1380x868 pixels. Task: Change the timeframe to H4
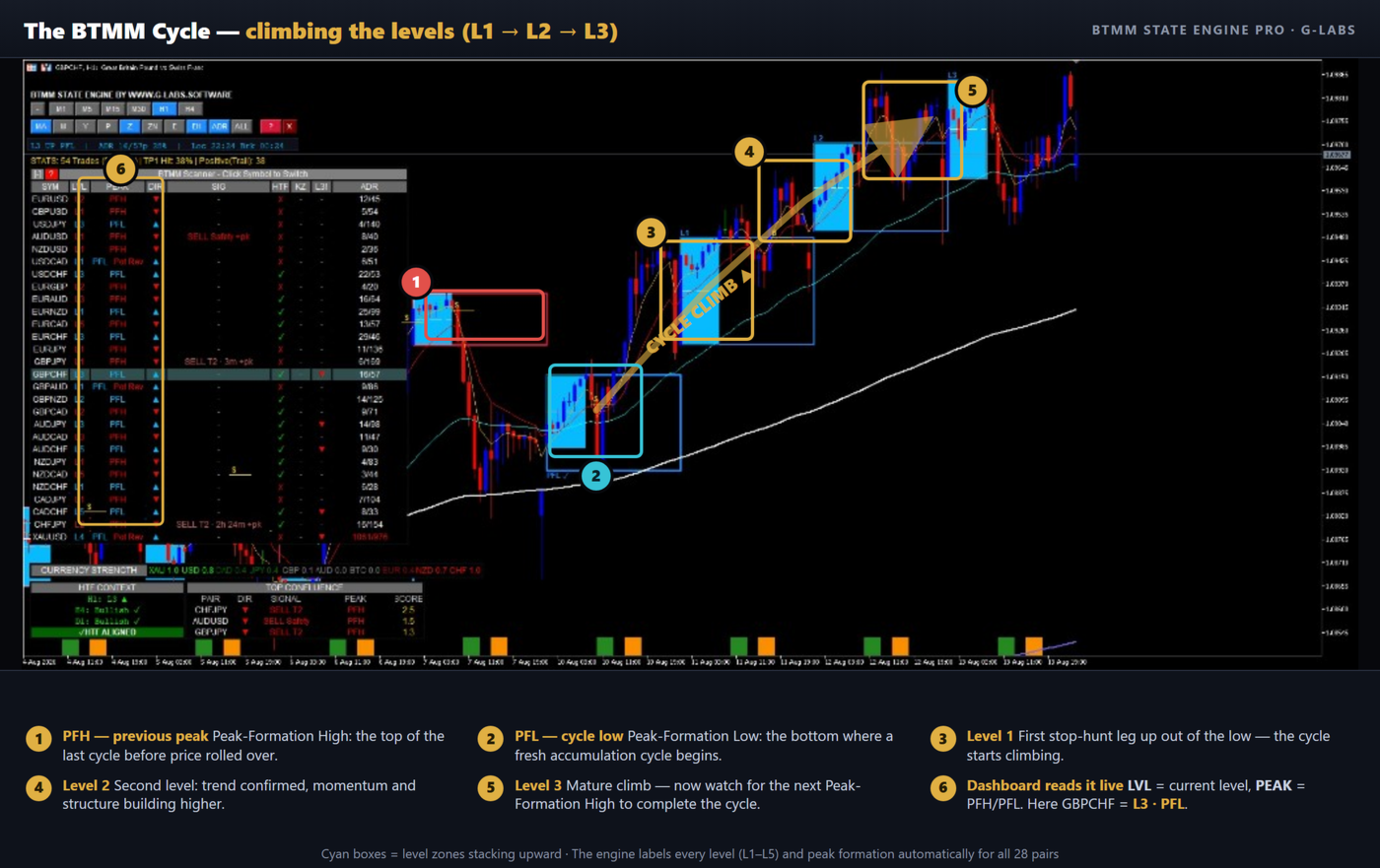(189, 109)
